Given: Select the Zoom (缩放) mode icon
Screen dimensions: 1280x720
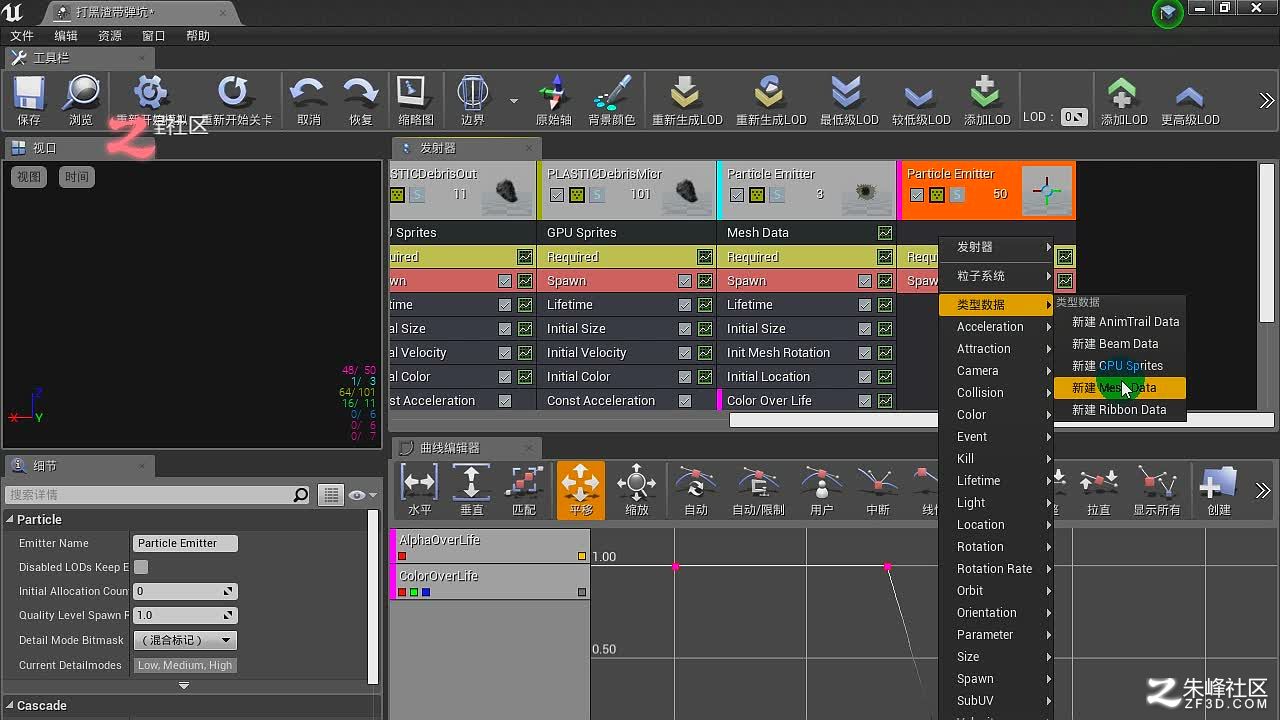Looking at the screenshot, I should point(636,483).
